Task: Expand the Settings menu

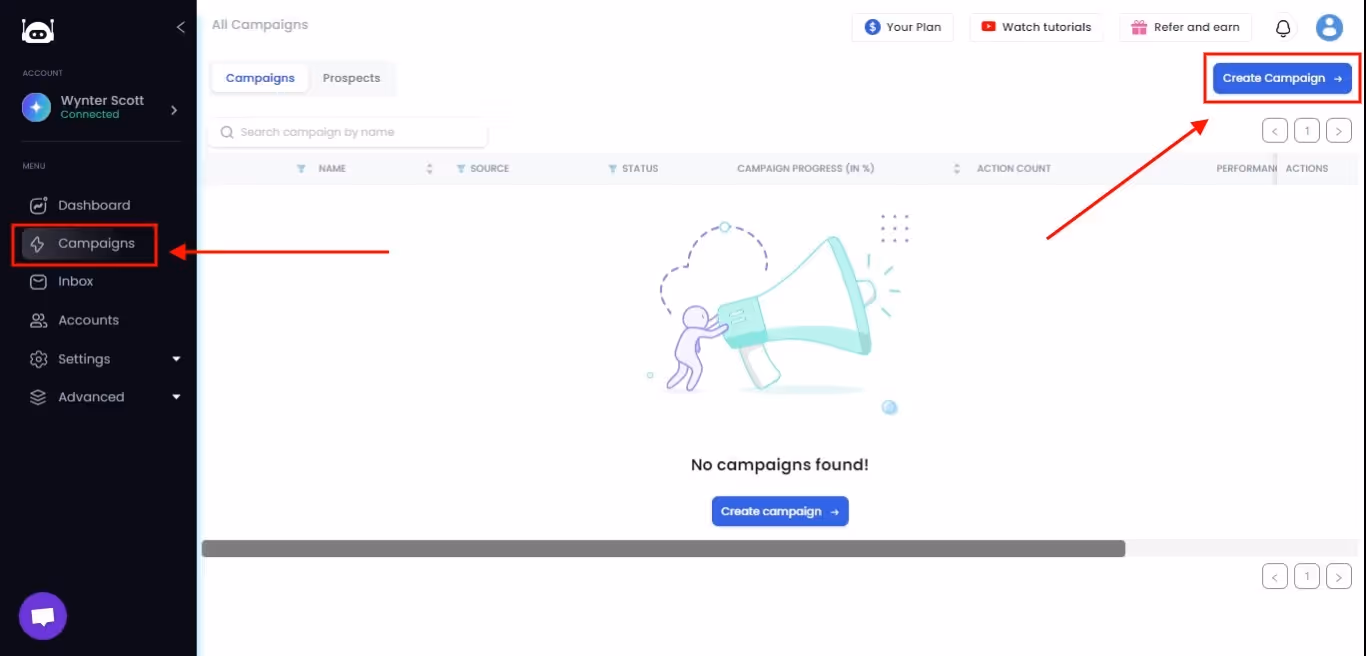Action: 85,358
